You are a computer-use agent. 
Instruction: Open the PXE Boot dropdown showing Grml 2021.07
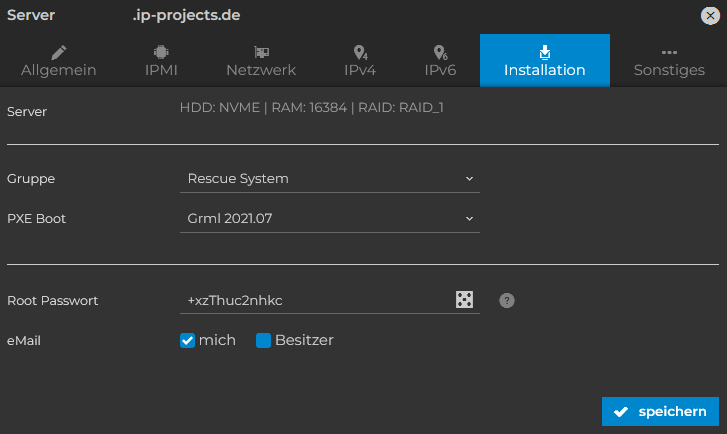pos(330,218)
